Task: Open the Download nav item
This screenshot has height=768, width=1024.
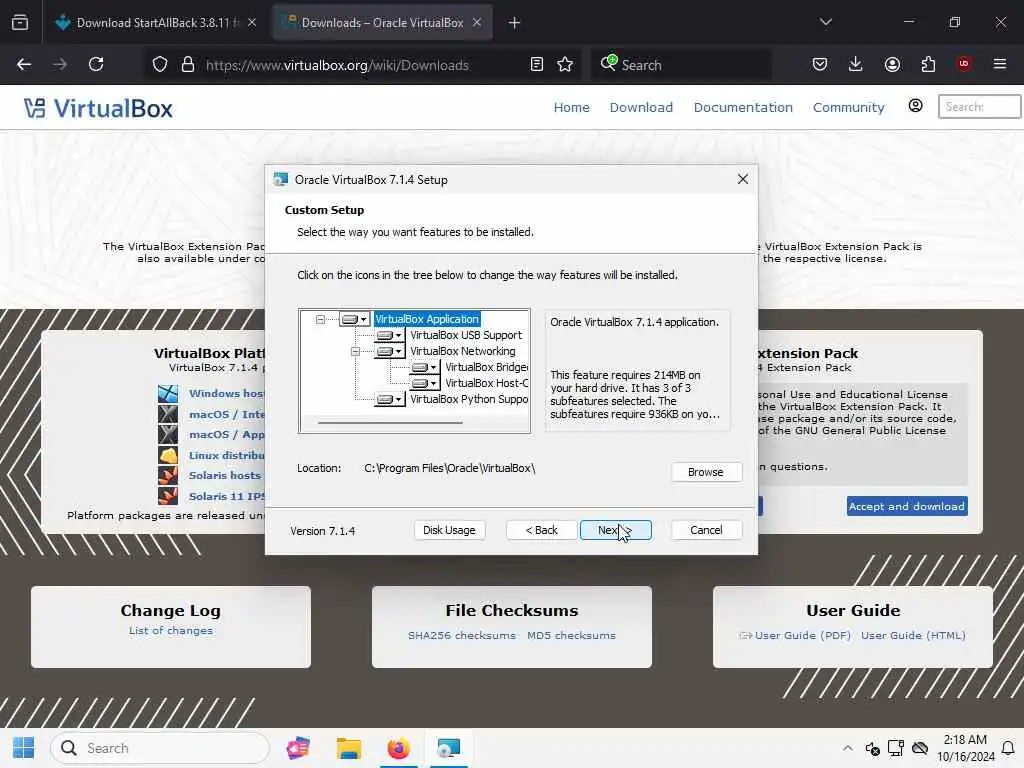Action: click(641, 108)
